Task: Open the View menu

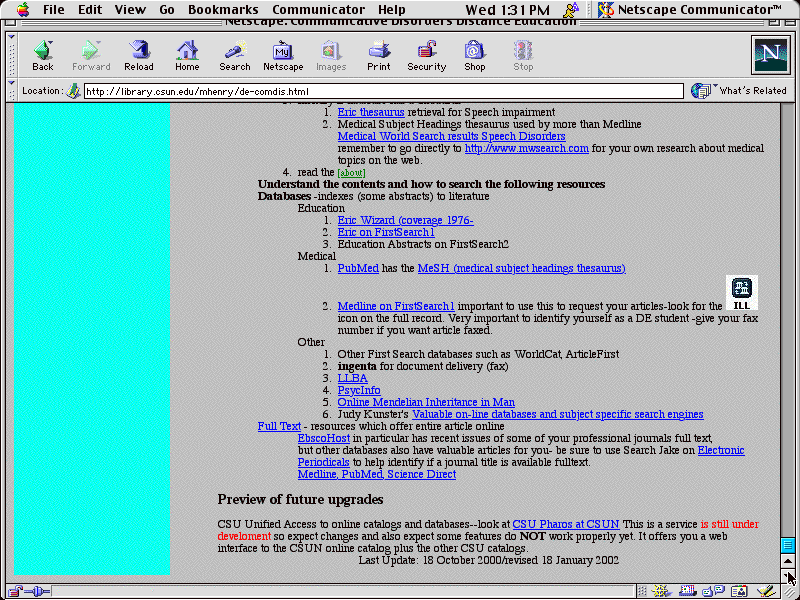Action: point(130,9)
